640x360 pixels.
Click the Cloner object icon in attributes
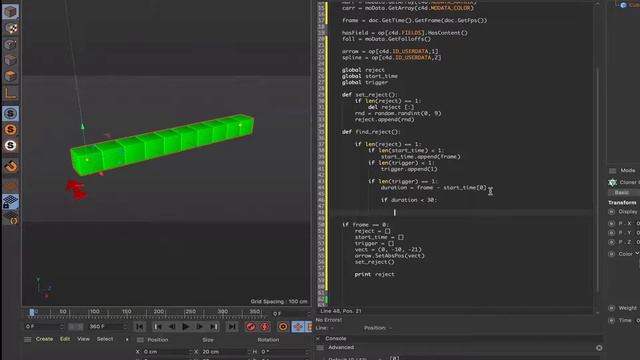click(x=613, y=182)
